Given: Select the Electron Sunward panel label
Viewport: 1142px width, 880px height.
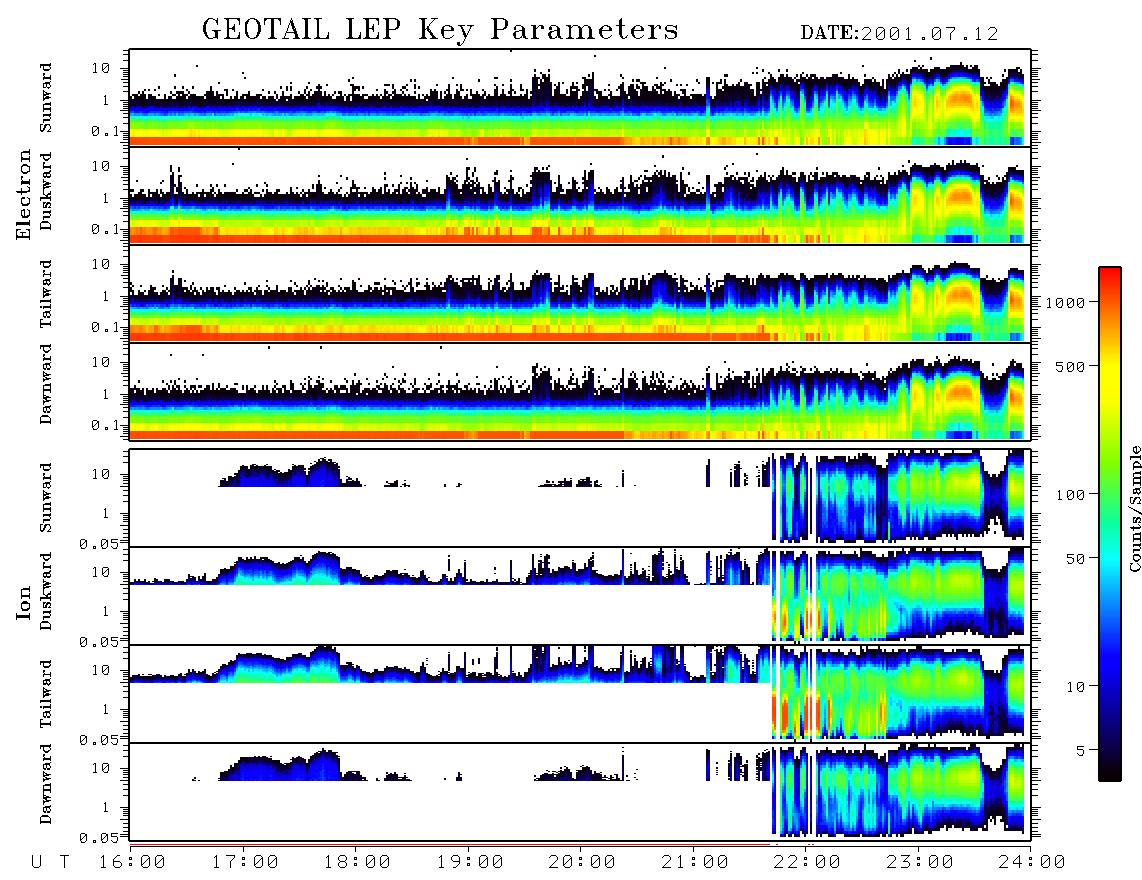Looking at the screenshot, I should 46,98.
